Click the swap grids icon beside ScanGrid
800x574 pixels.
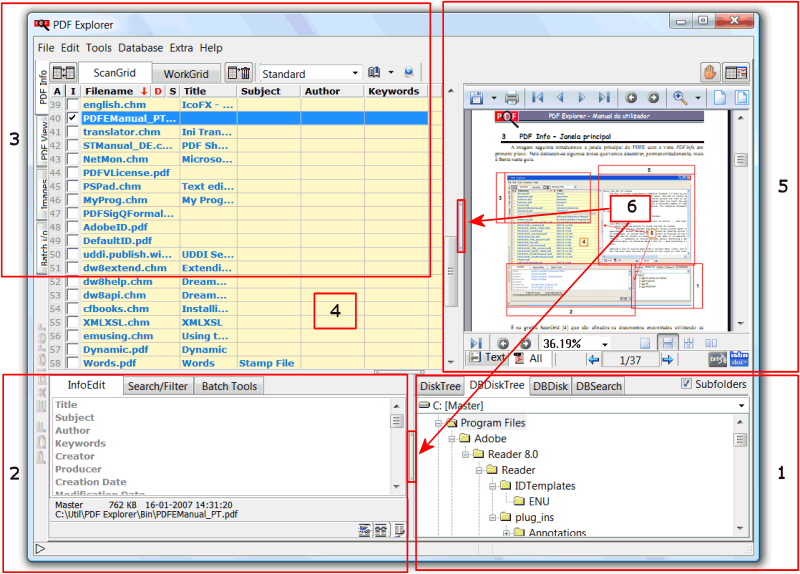64,72
